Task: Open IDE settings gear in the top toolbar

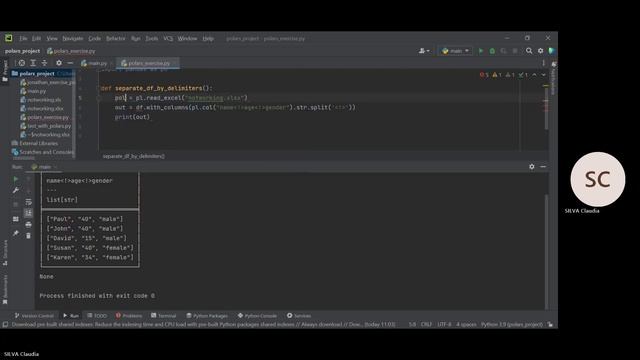Action: point(540,51)
